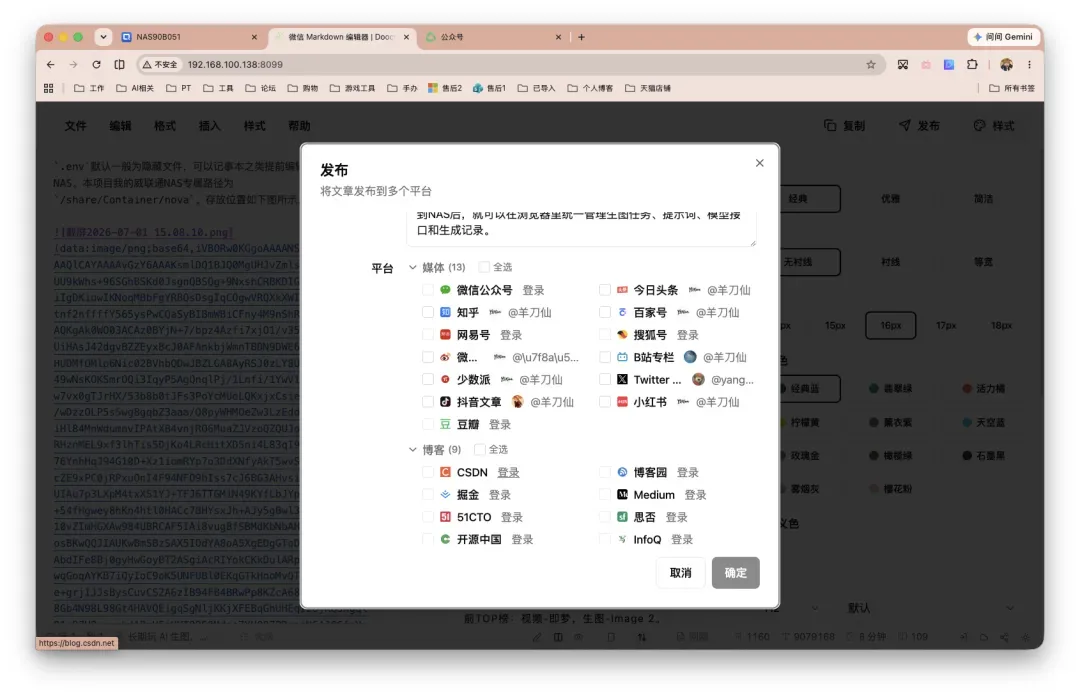Check the CSDN blog checkbox

[x=428, y=472]
